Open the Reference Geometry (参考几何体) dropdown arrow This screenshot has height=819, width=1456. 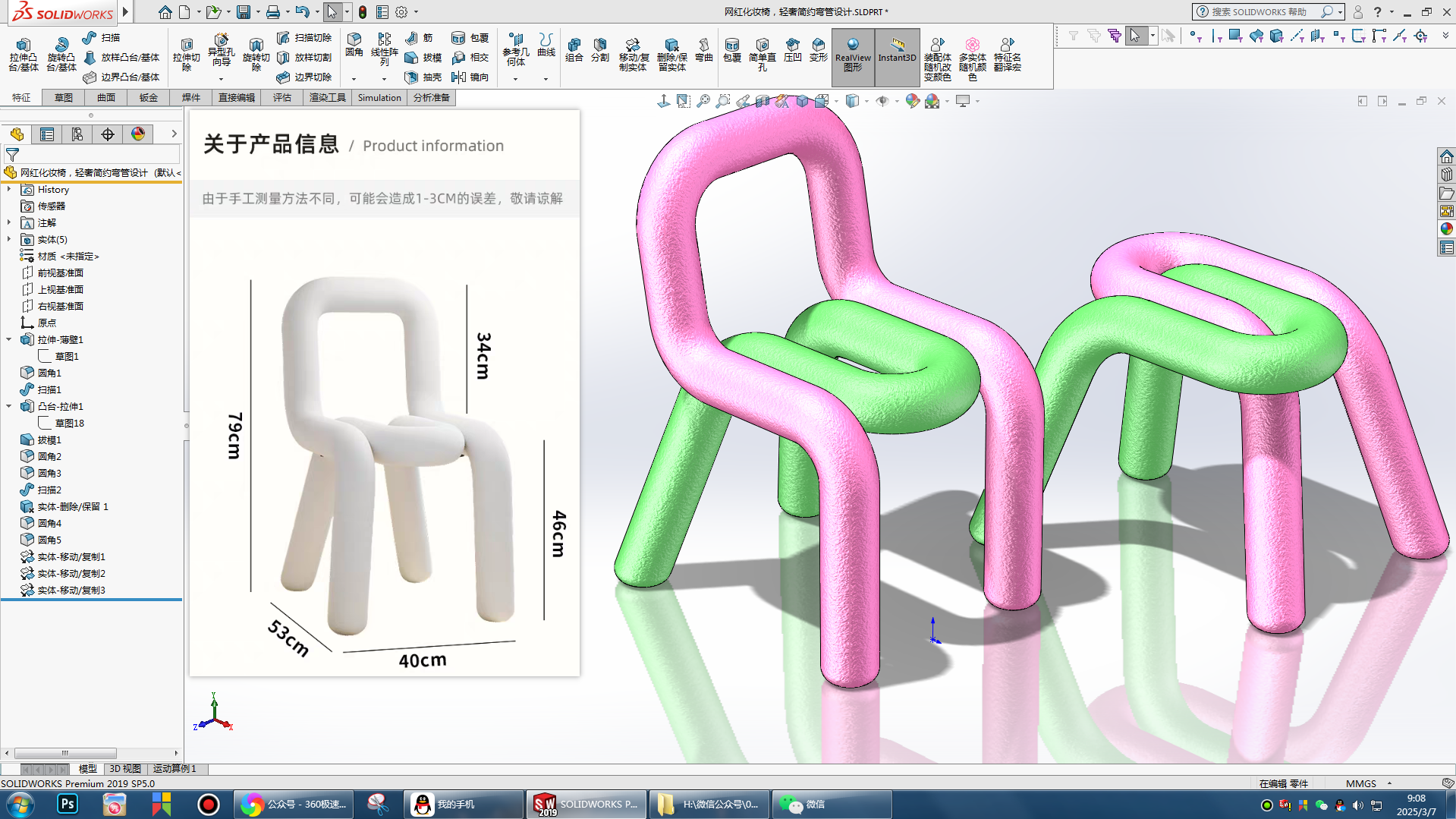(x=515, y=79)
